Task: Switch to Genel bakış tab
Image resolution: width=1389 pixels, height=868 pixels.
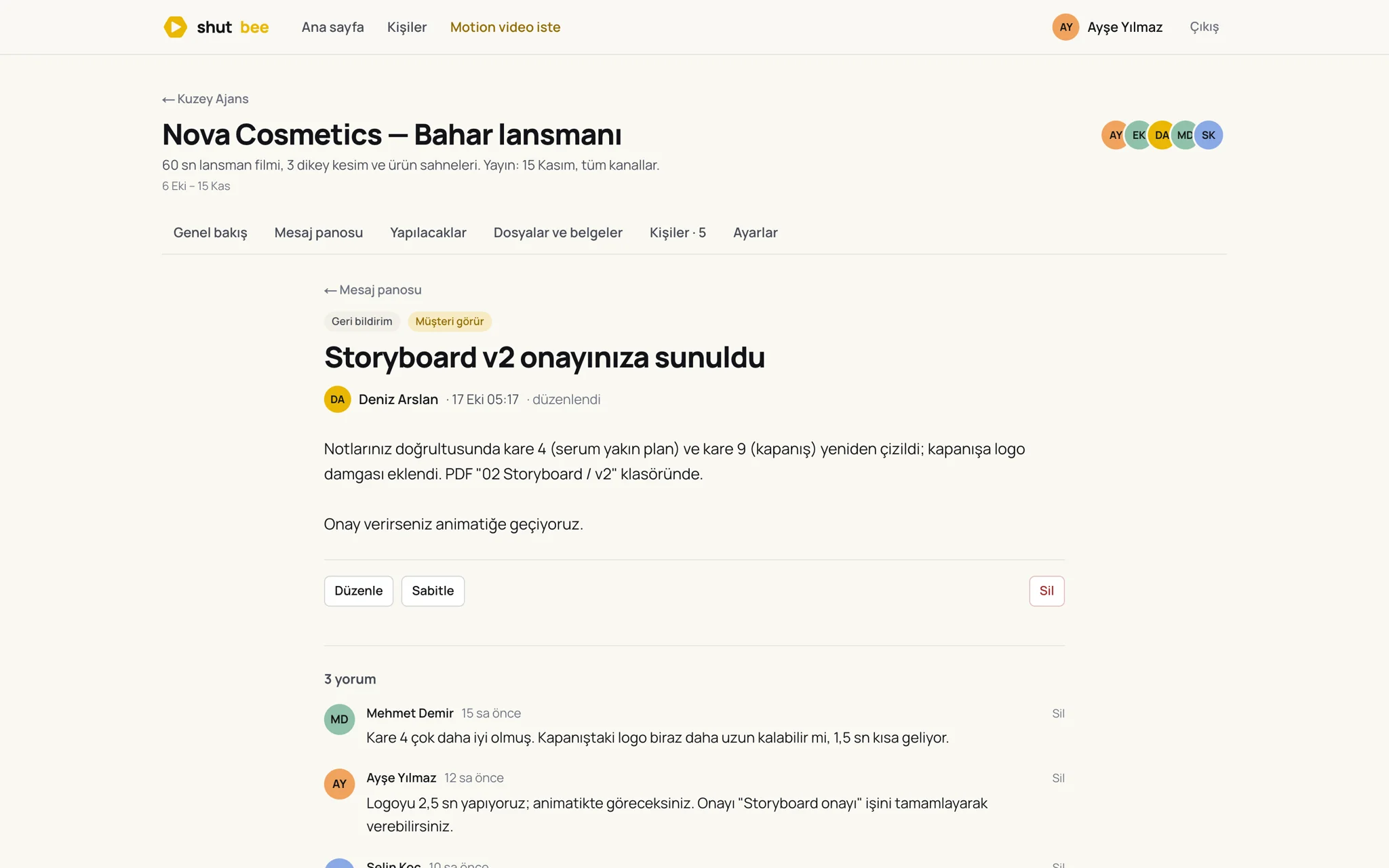Action: pos(210,233)
